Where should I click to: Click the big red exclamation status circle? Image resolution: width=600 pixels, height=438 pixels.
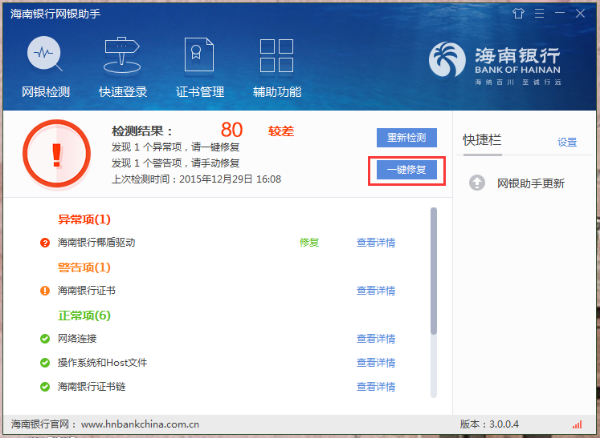click(x=57, y=154)
